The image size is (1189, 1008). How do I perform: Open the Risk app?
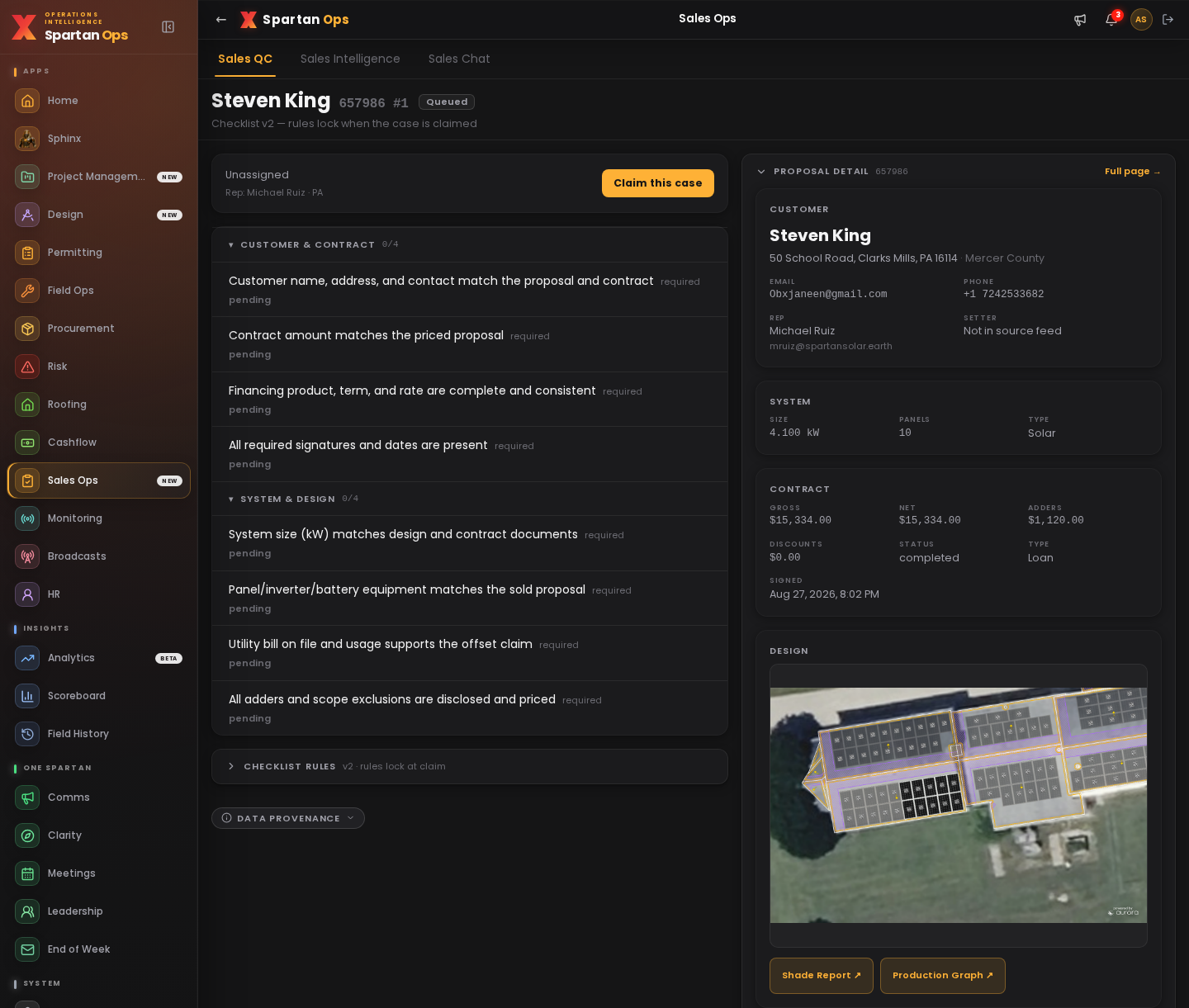point(99,367)
